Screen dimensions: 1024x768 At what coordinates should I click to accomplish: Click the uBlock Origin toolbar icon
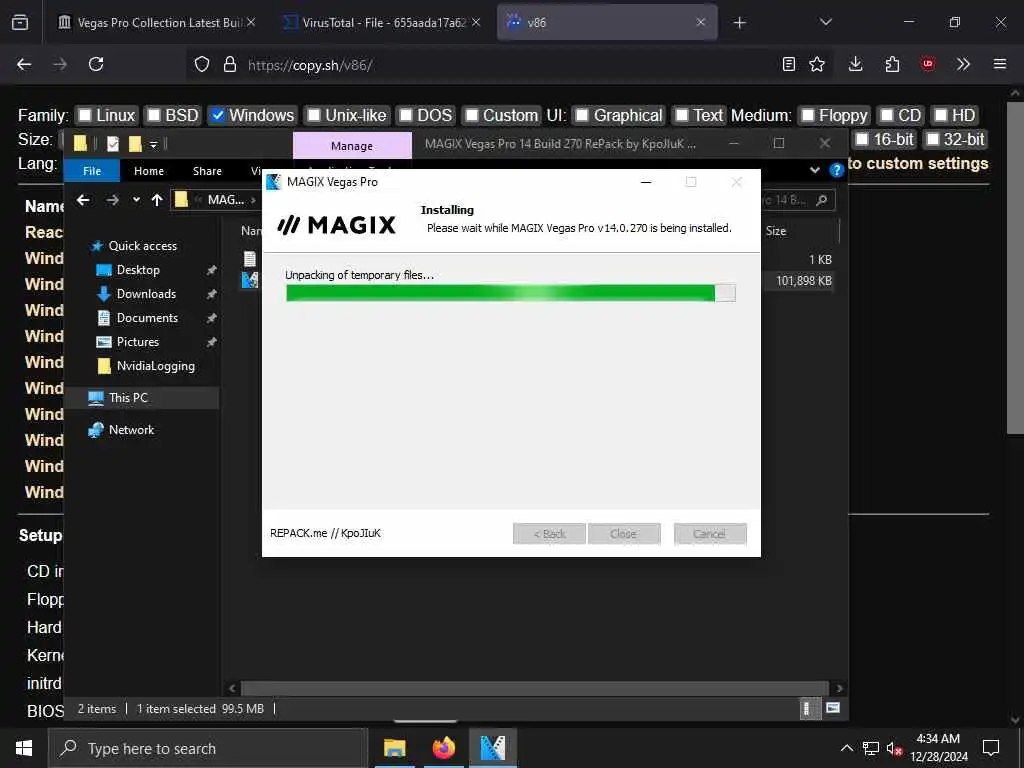(928, 64)
